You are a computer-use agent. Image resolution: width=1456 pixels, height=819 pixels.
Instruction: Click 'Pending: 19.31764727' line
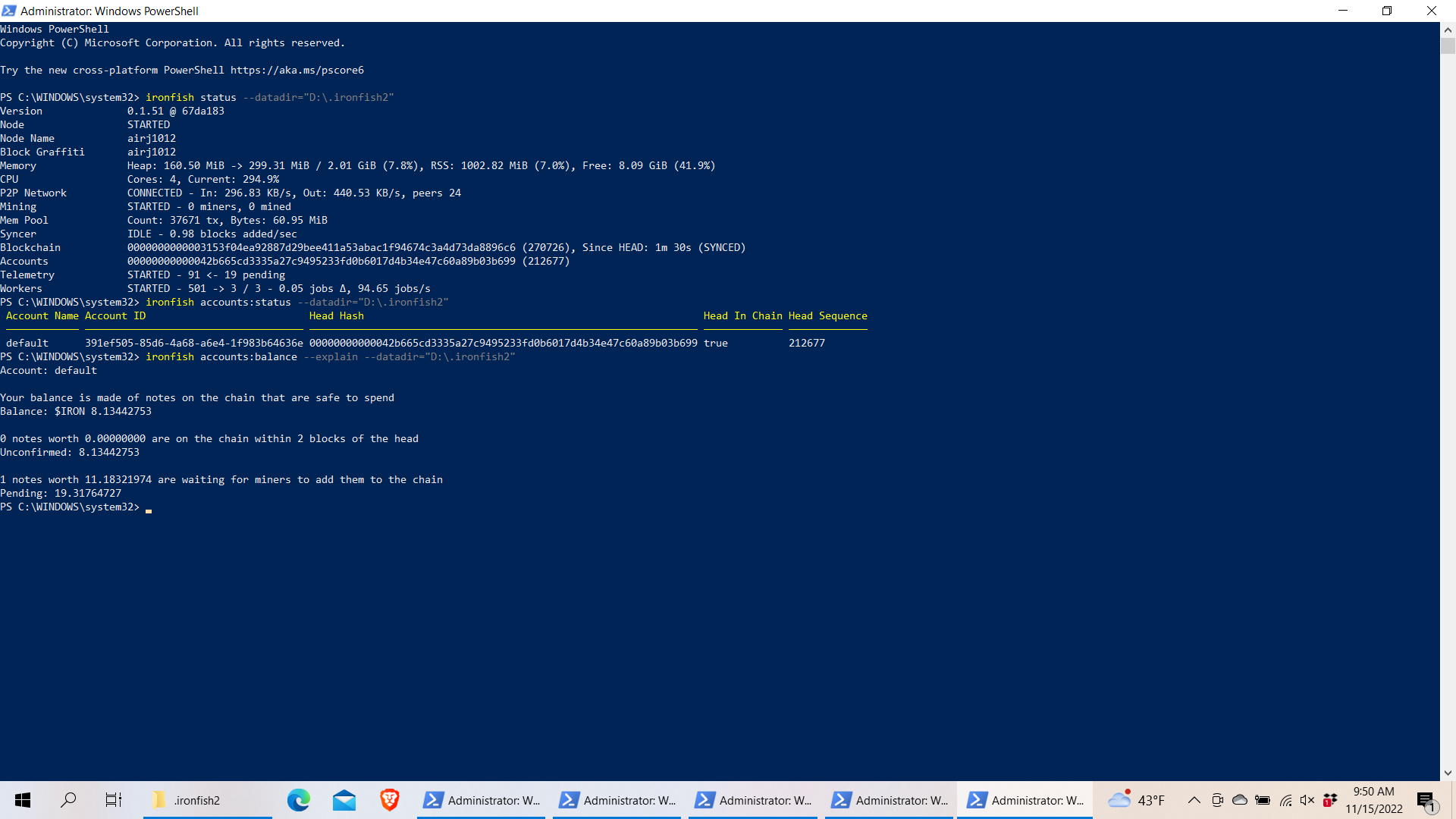pyautogui.click(x=61, y=494)
